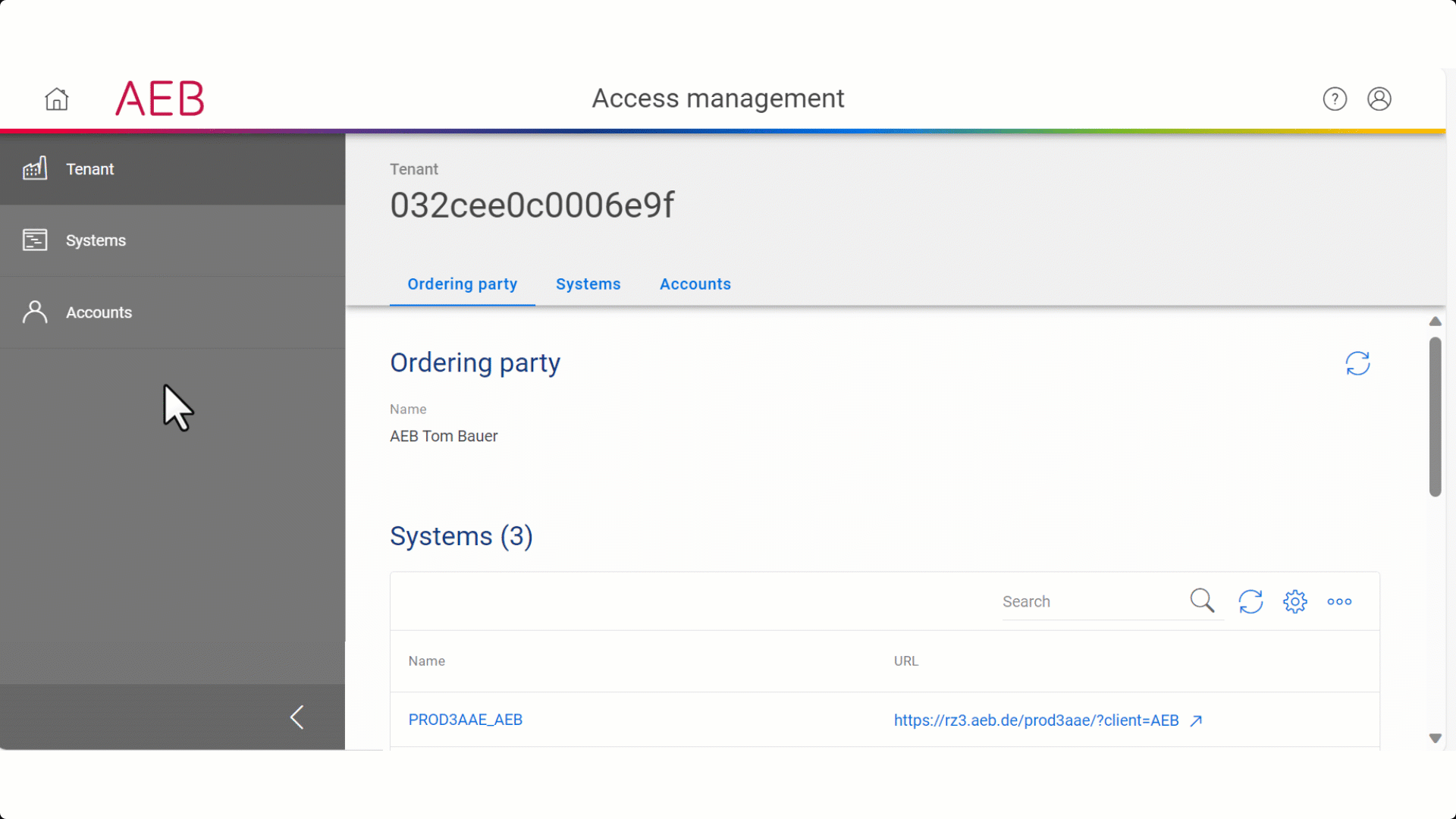Image resolution: width=1456 pixels, height=819 pixels.
Task: Switch to the Accounts tab
Action: [x=695, y=284]
